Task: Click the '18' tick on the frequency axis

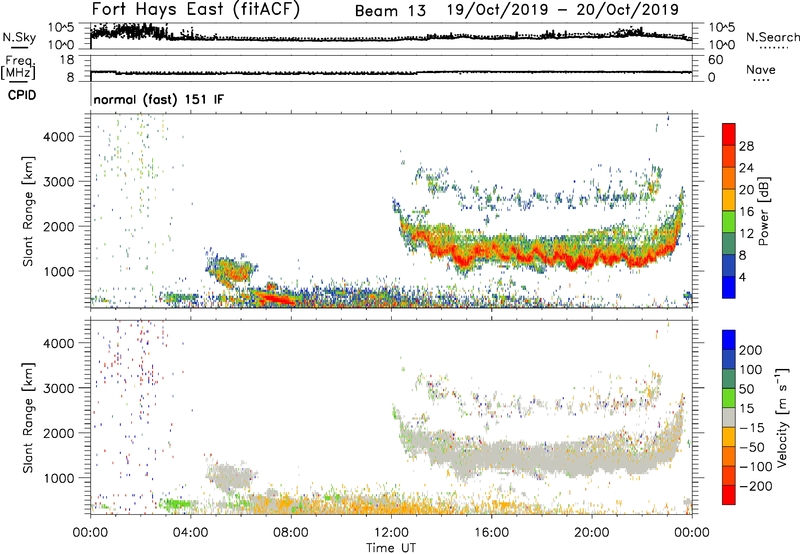Action: click(67, 60)
